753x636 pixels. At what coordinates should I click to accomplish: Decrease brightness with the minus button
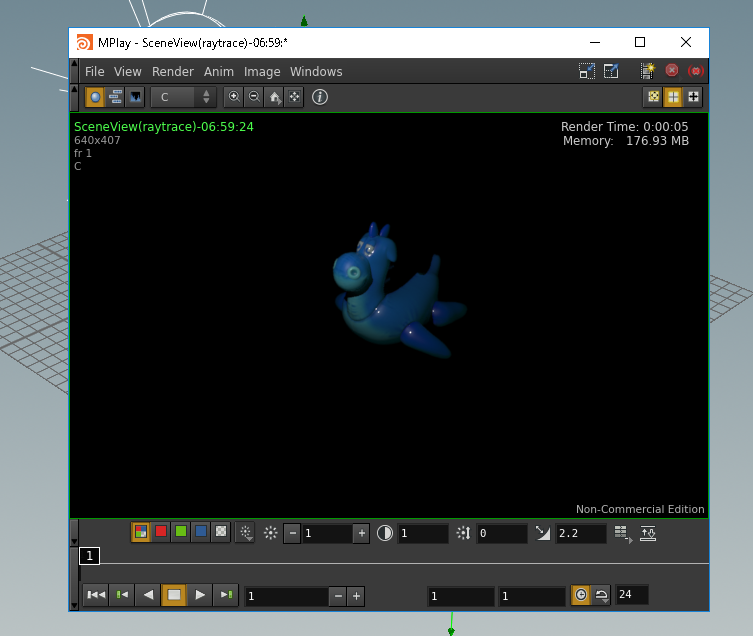292,533
